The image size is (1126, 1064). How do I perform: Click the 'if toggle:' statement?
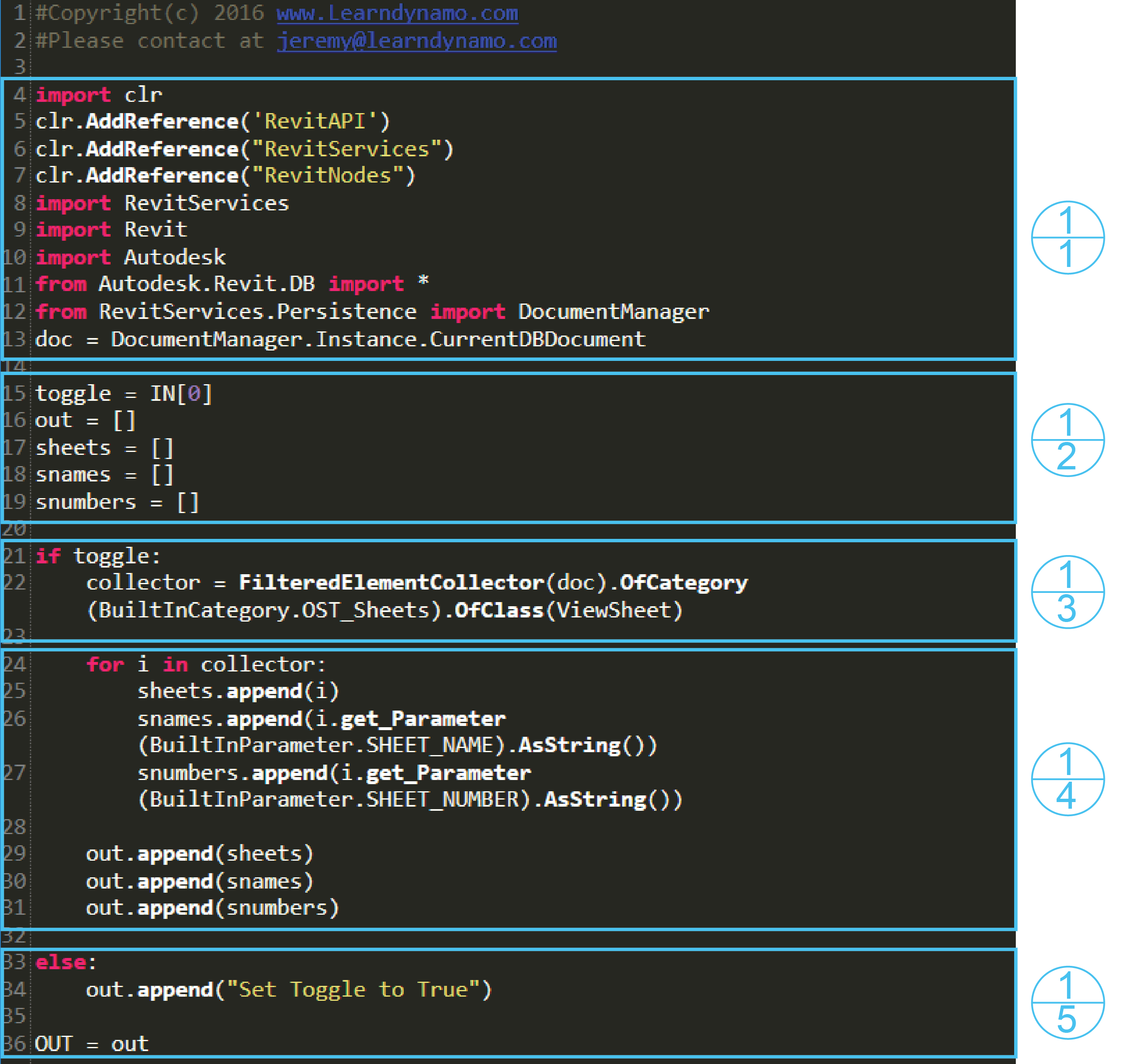coord(98,556)
